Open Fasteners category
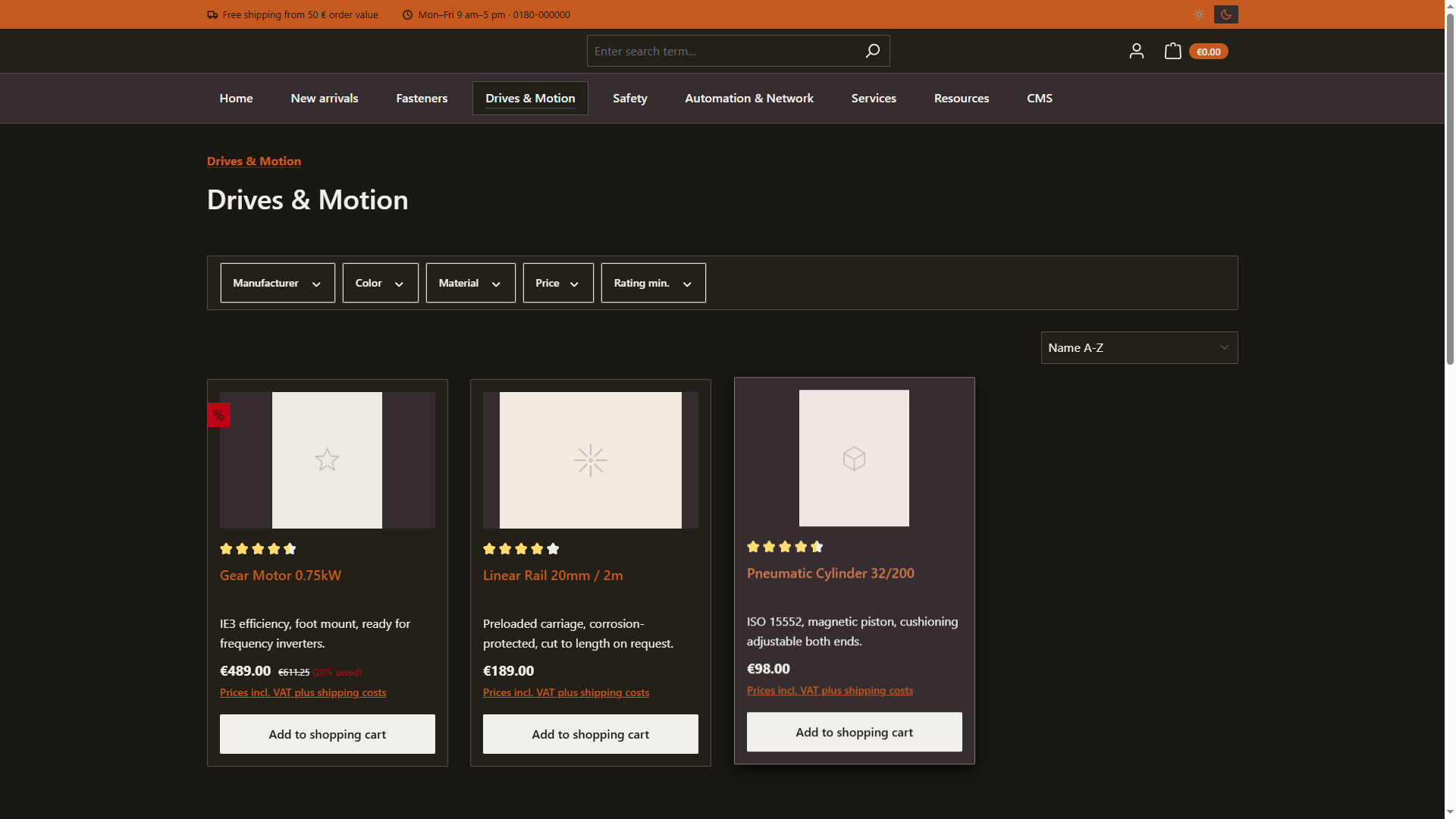Screen dimensions: 1456x819 pos(422,99)
